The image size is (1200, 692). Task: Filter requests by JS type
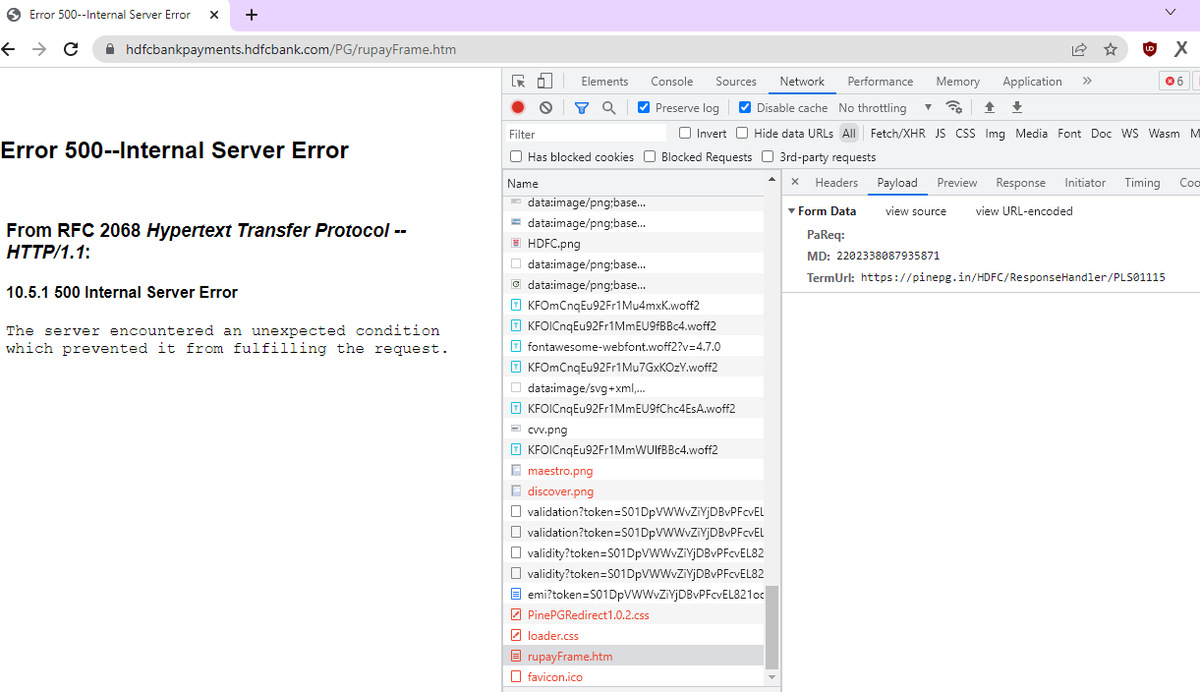point(940,133)
